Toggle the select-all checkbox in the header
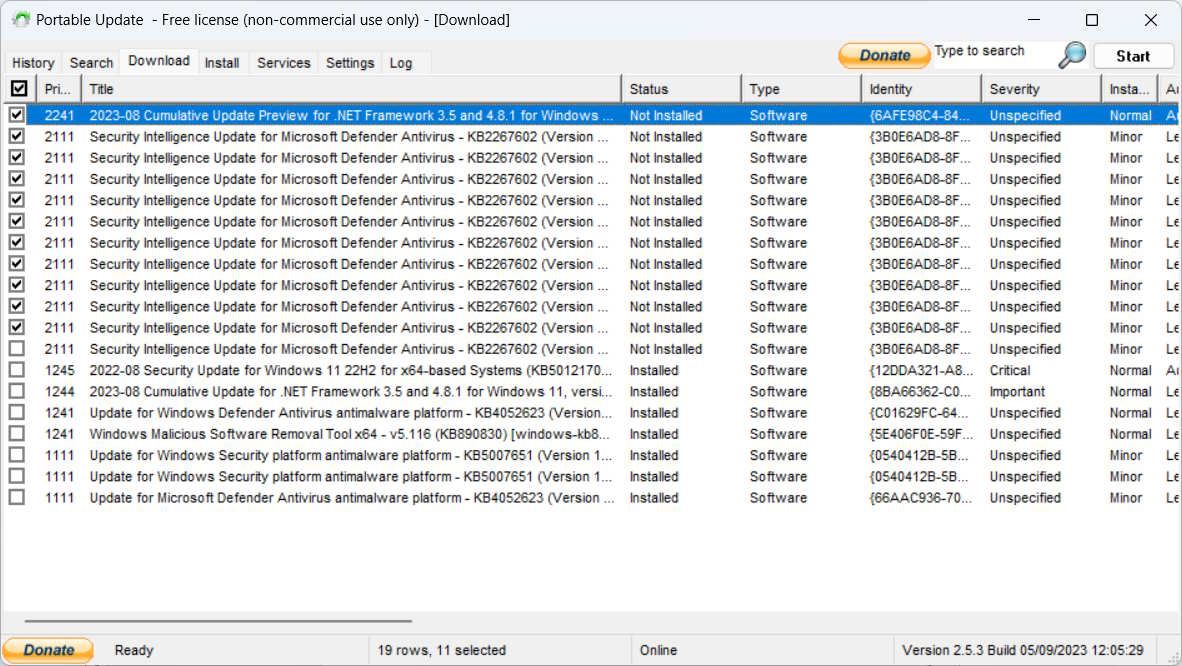 pyautogui.click(x=18, y=88)
